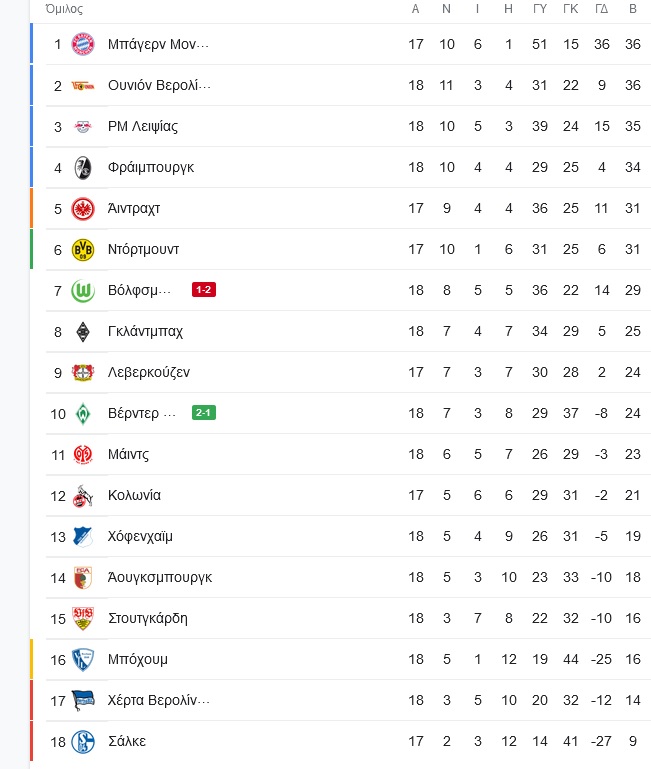Click the Bayern Munich club crest
The image size is (651, 769).
coord(82,44)
